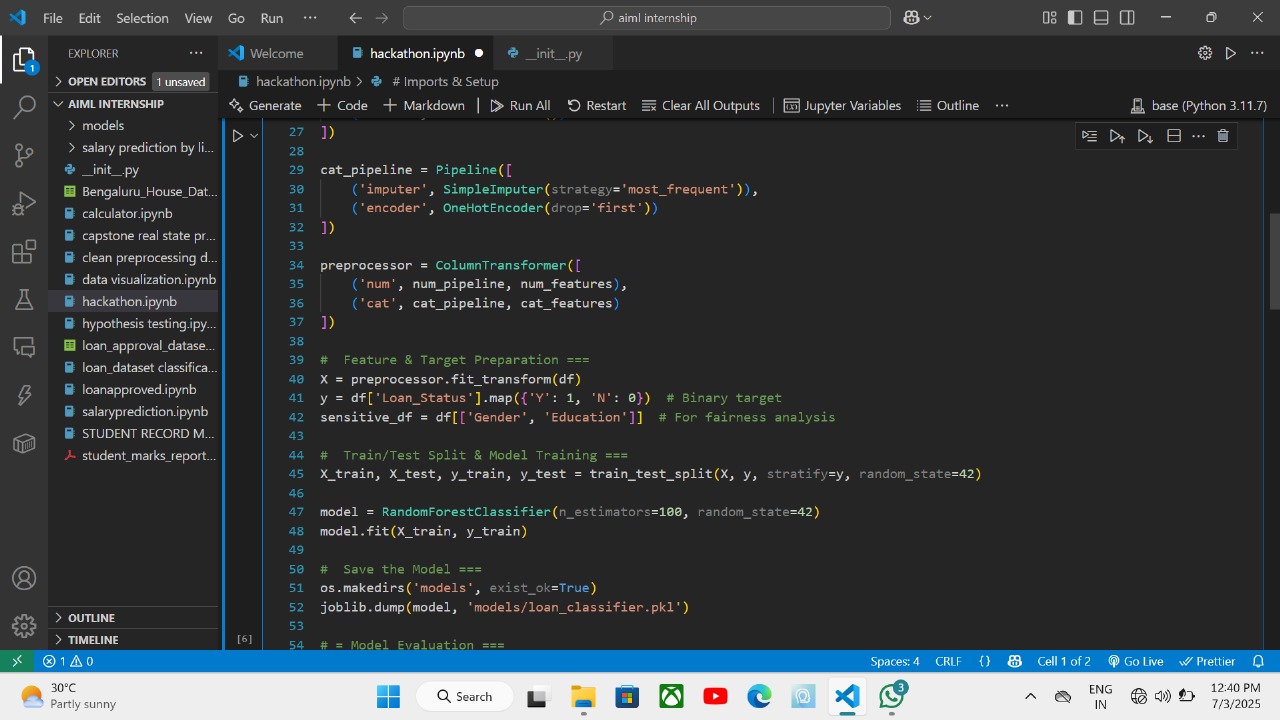The width and height of the screenshot is (1280, 720).
Task: Expand the models folder
Action: pyautogui.click(x=134, y=125)
